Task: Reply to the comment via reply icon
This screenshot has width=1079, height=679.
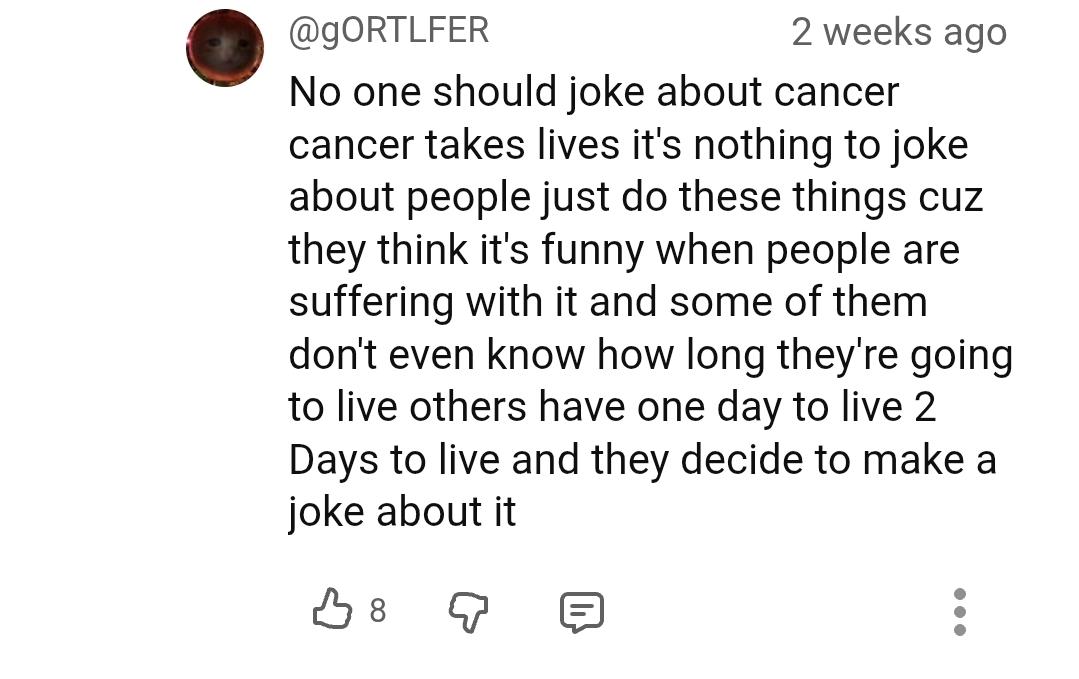Action: 581,611
